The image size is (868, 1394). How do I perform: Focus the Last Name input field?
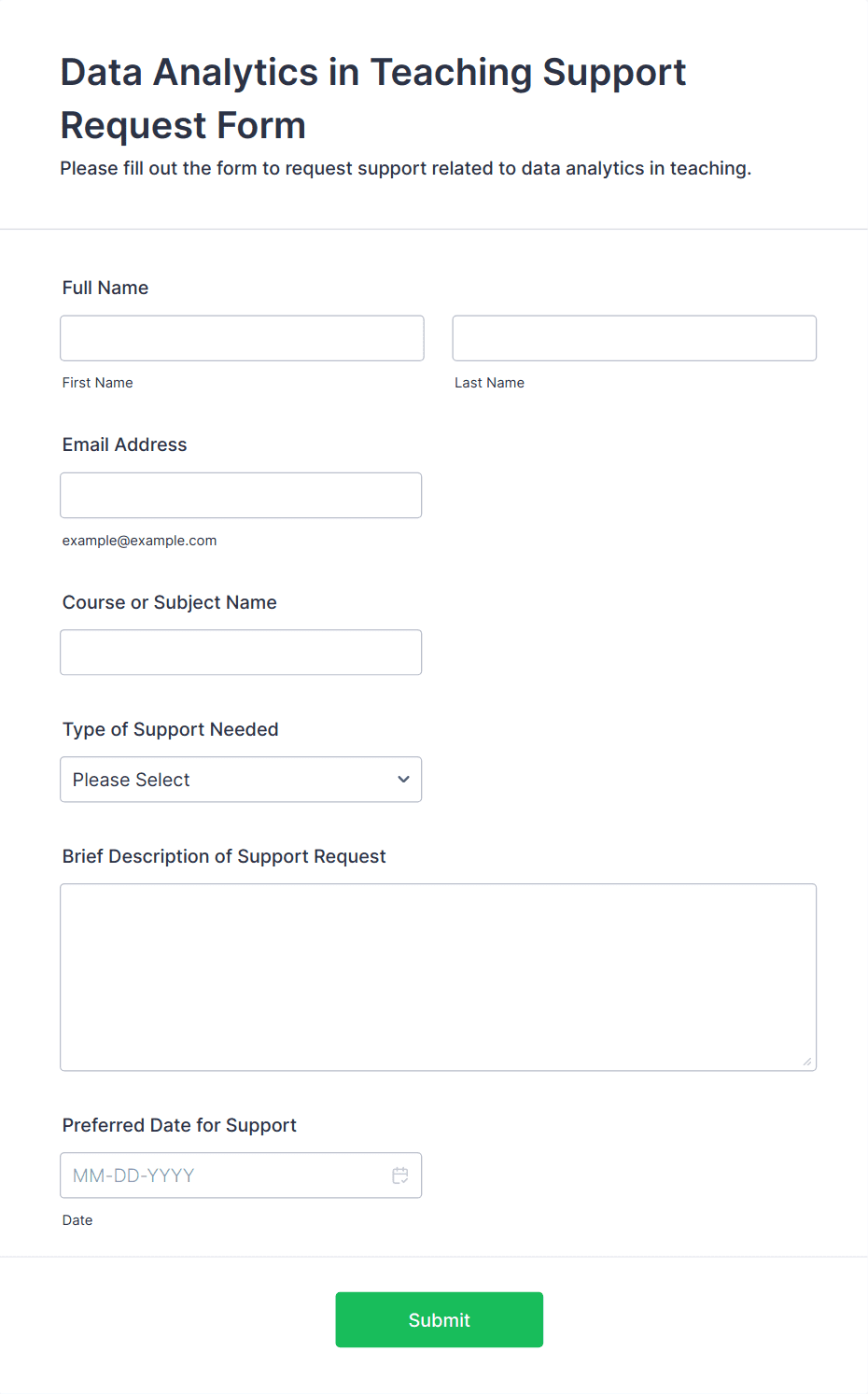point(634,338)
